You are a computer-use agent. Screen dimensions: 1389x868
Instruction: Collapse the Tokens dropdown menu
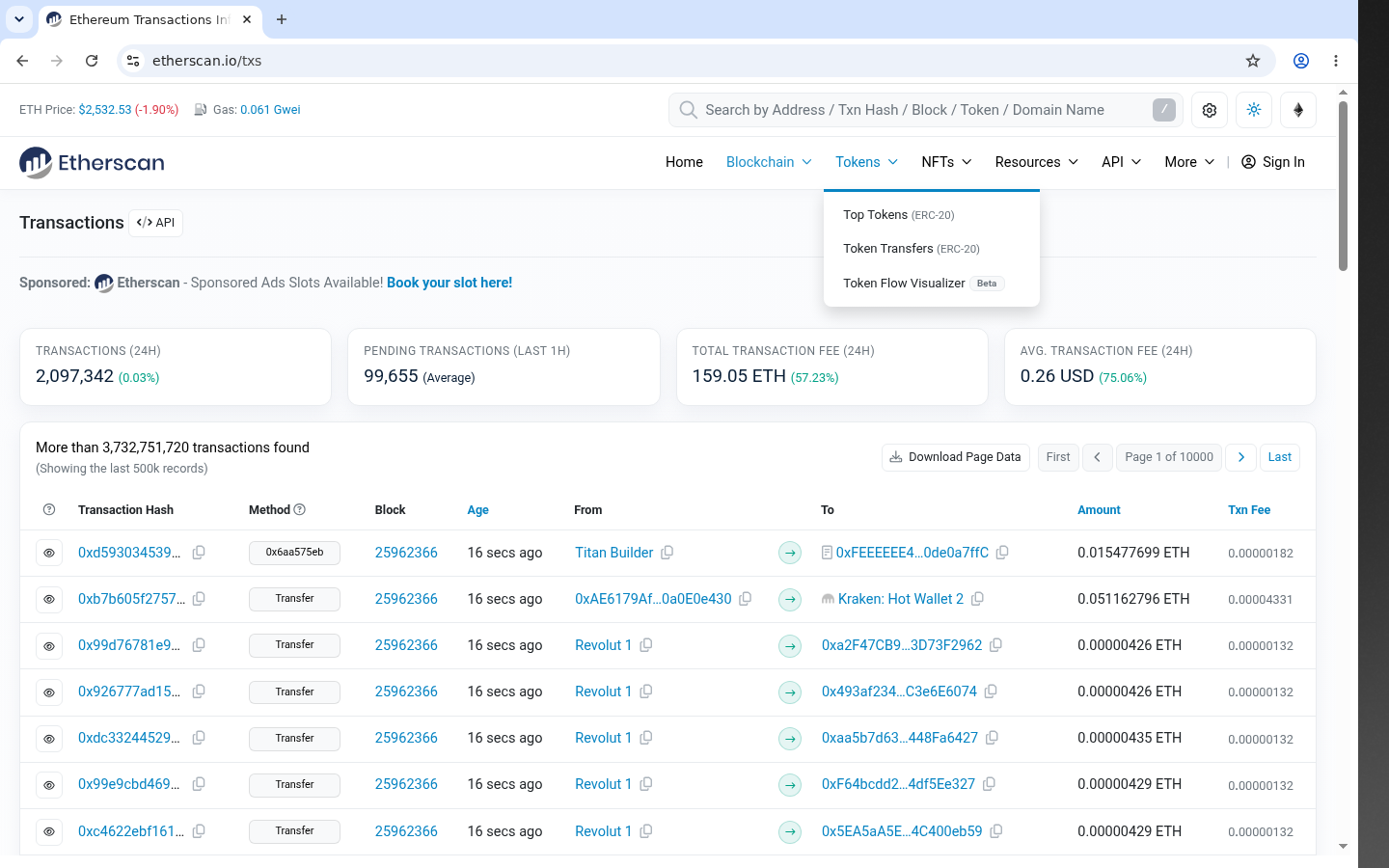coord(866,162)
